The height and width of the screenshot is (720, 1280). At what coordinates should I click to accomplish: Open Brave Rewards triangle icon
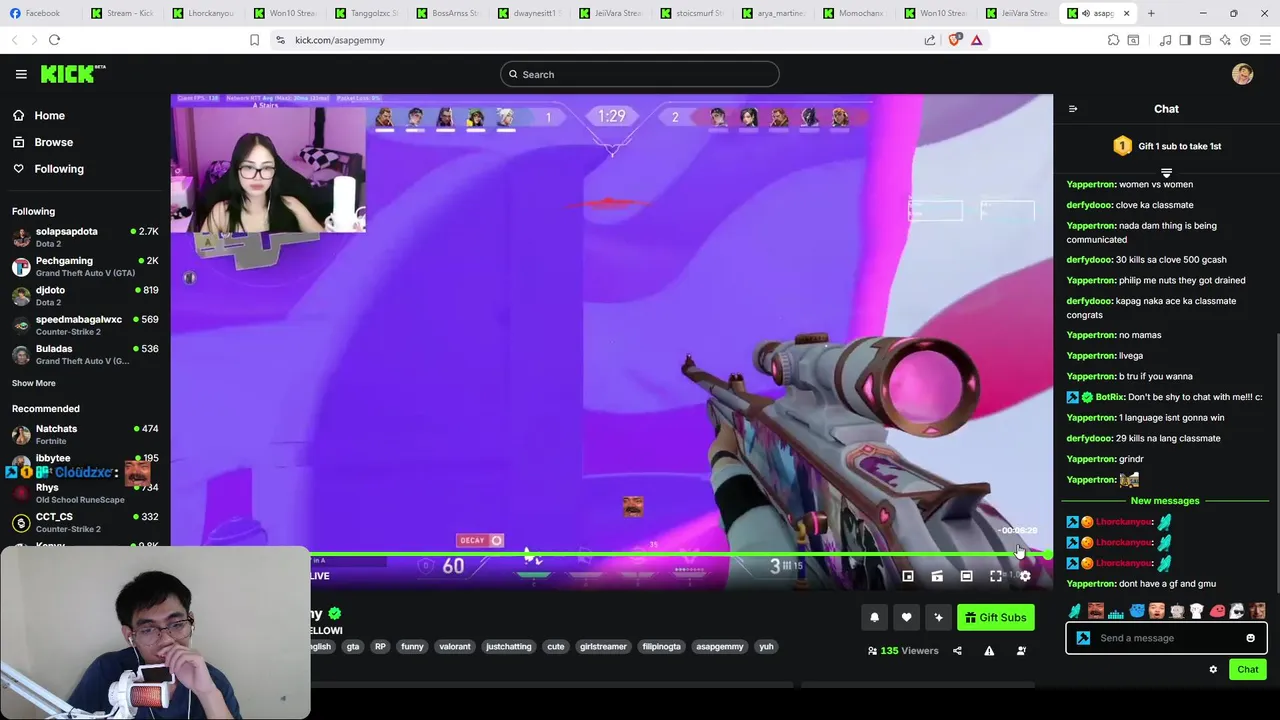[977, 40]
